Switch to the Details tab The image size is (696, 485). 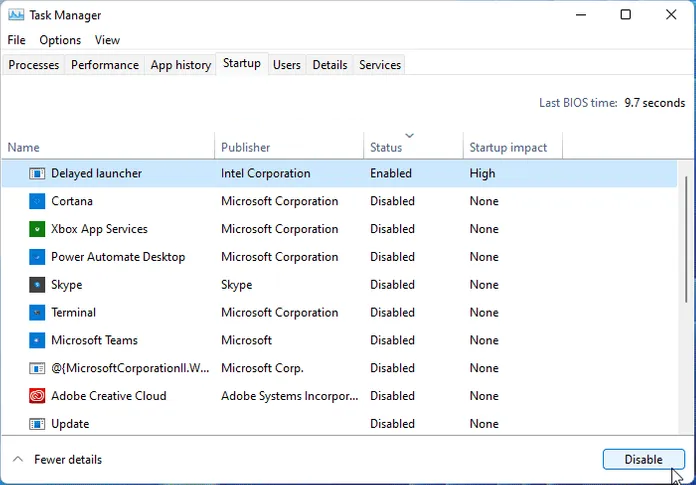[330, 65]
